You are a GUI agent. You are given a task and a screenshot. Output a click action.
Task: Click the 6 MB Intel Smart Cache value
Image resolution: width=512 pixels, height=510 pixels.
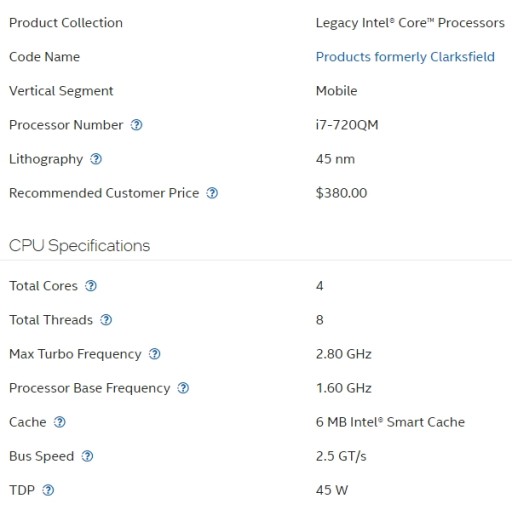390,422
